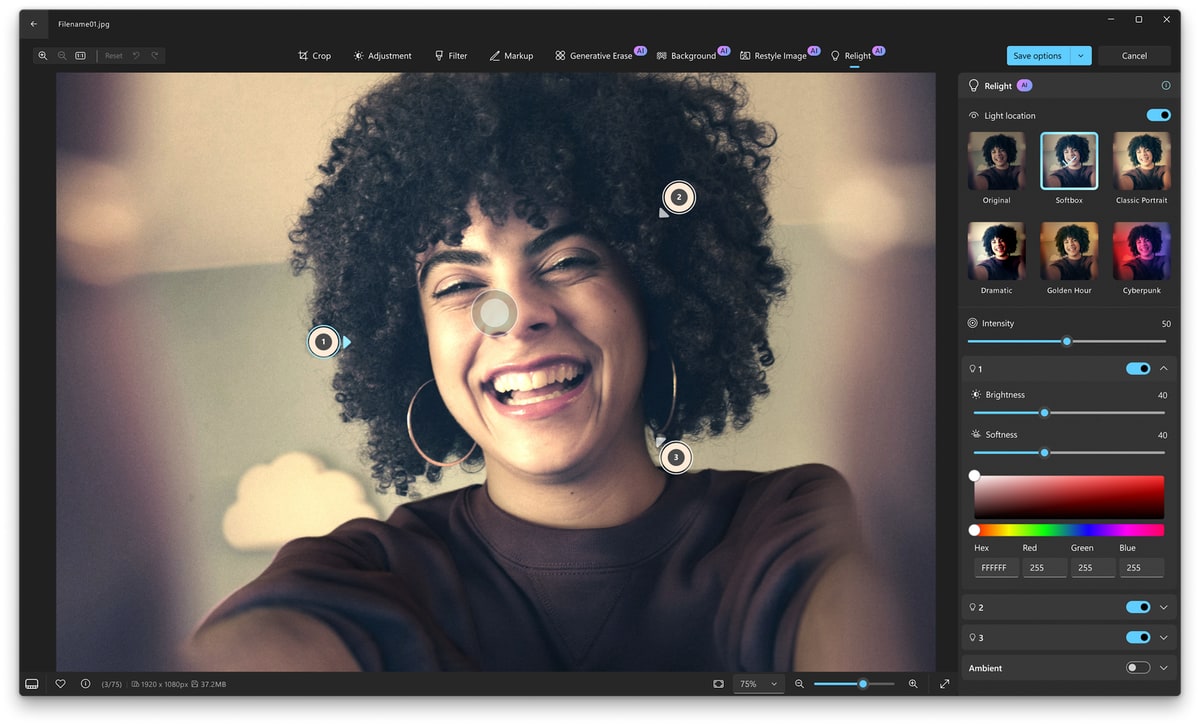1200x725 pixels.
Task: Expand the light 2 settings chevron
Action: (1164, 607)
